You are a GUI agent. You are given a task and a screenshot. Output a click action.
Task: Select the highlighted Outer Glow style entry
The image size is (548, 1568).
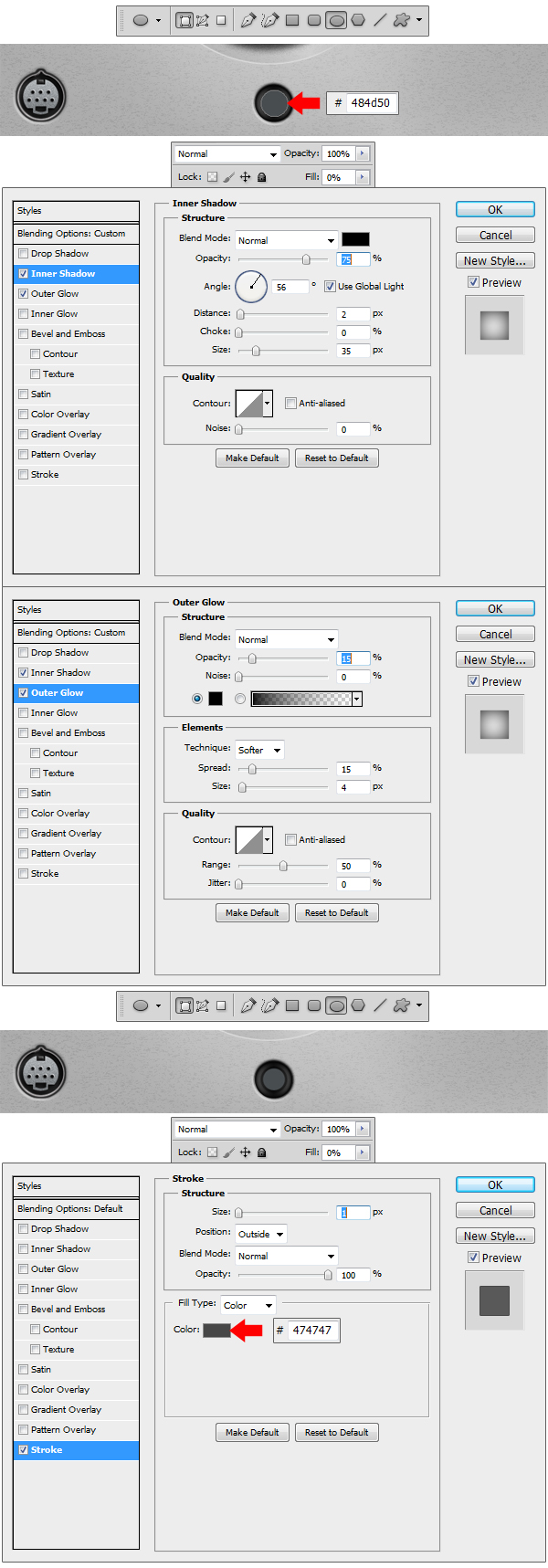tap(76, 693)
